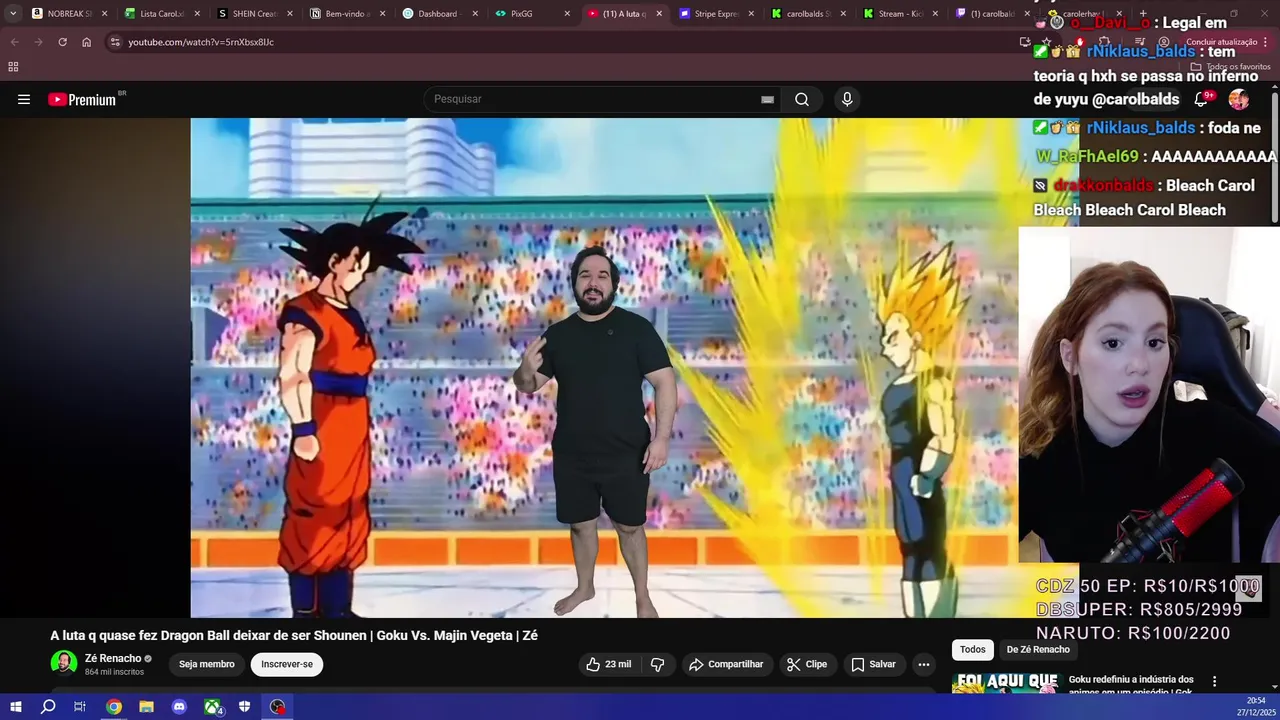Open OBS Studio from the taskbar
This screenshot has width=1280, height=720.
tap(277, 707)
